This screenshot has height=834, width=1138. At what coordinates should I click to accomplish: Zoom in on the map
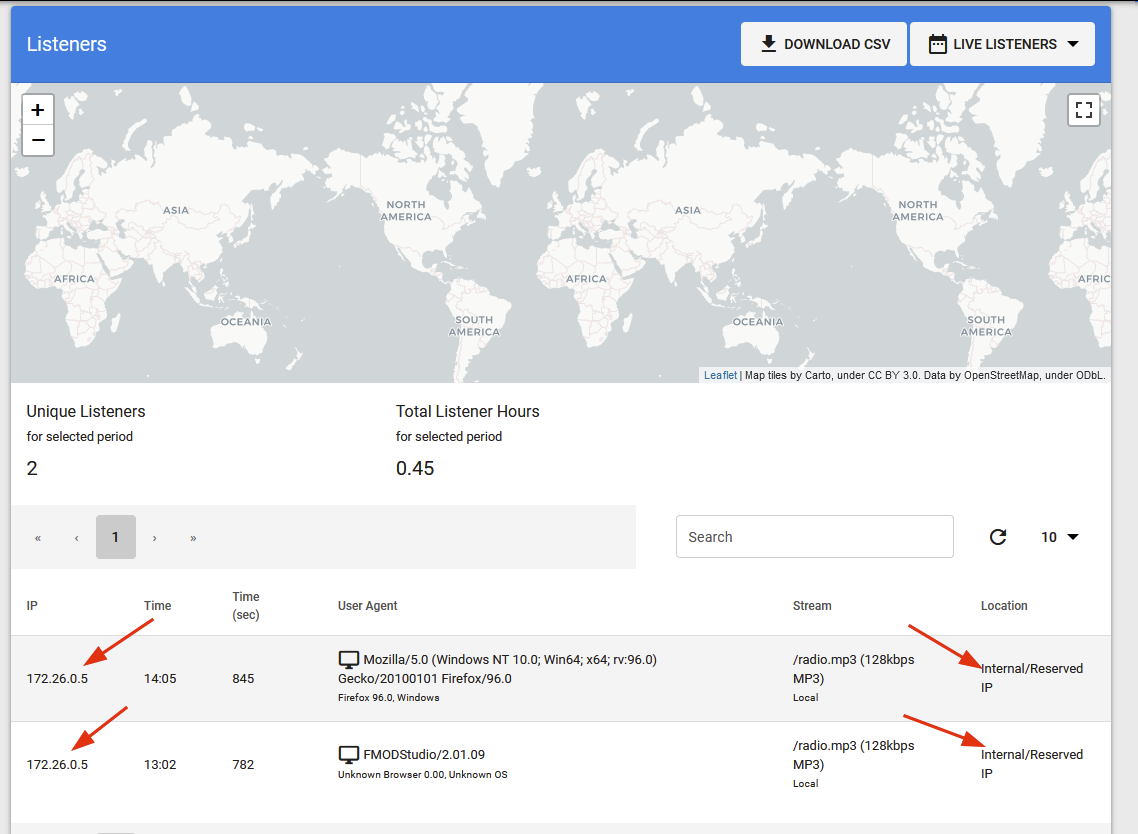[x=37, y=109]
